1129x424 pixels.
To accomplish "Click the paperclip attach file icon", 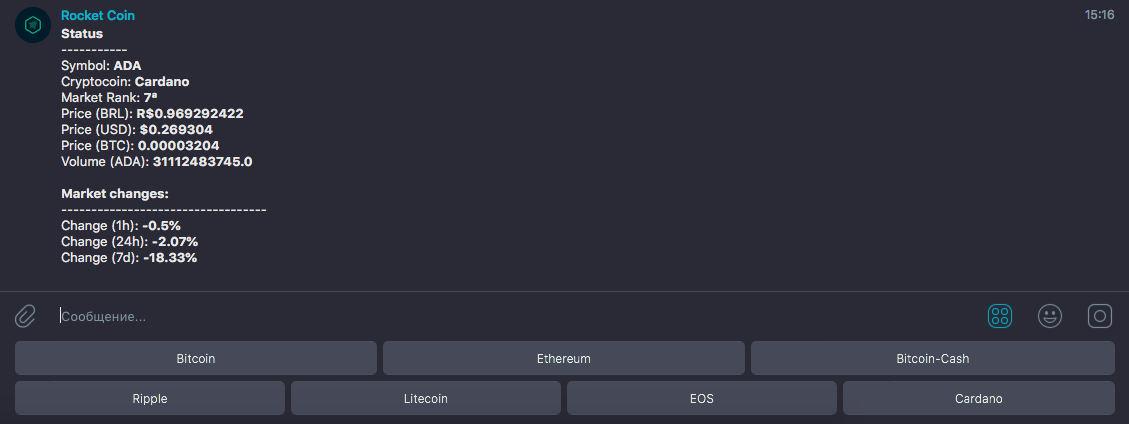I will (x=25, y=316).
